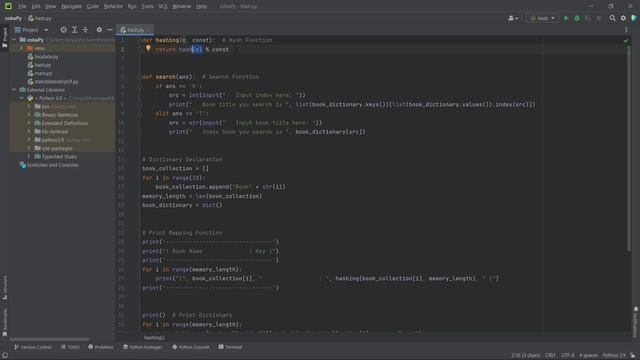This screenshot has height=360, width=640.
Task: Click the hashing() breadcrumb below the editor
Action: [x=154, y=338]
